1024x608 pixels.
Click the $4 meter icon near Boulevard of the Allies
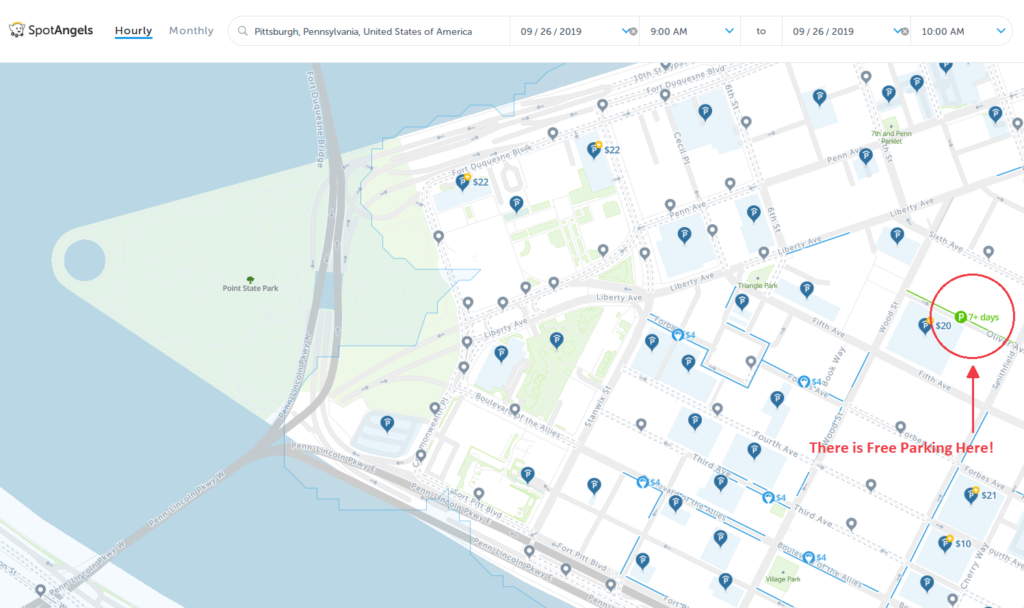tap(808, 555)
